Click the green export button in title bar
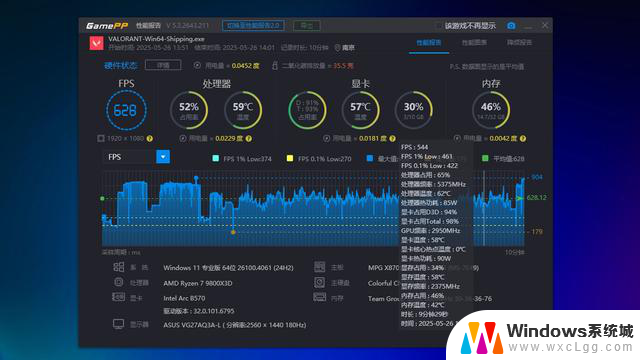640x360 pixels. click(x=307, y=26)
